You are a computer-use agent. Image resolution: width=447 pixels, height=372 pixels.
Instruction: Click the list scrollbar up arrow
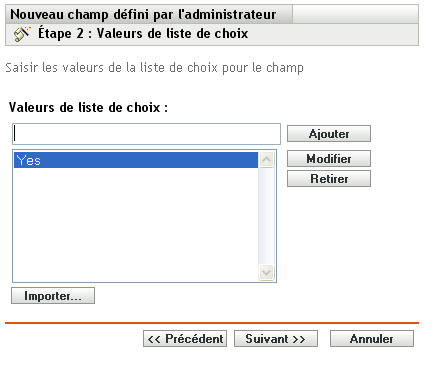click(x=266, y=160)
